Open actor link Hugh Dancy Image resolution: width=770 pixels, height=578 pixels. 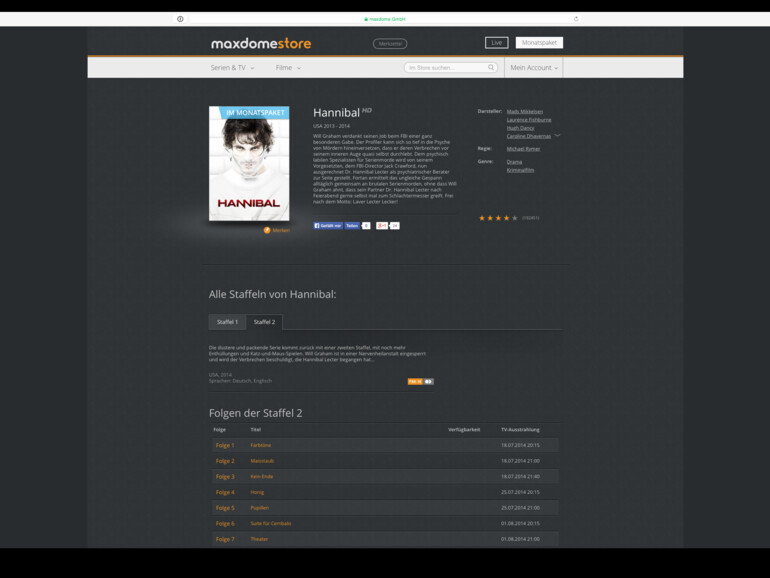coord(520,128)
